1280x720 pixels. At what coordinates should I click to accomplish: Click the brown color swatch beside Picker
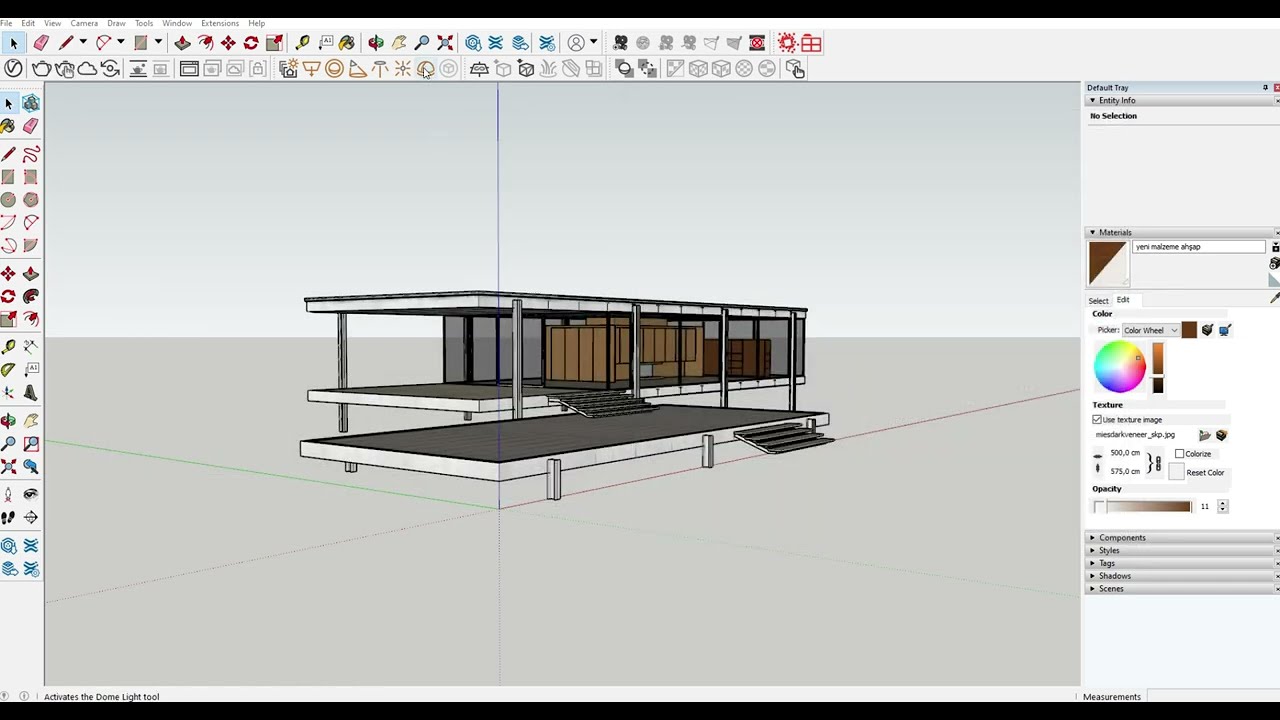(x=1188, y=330)
